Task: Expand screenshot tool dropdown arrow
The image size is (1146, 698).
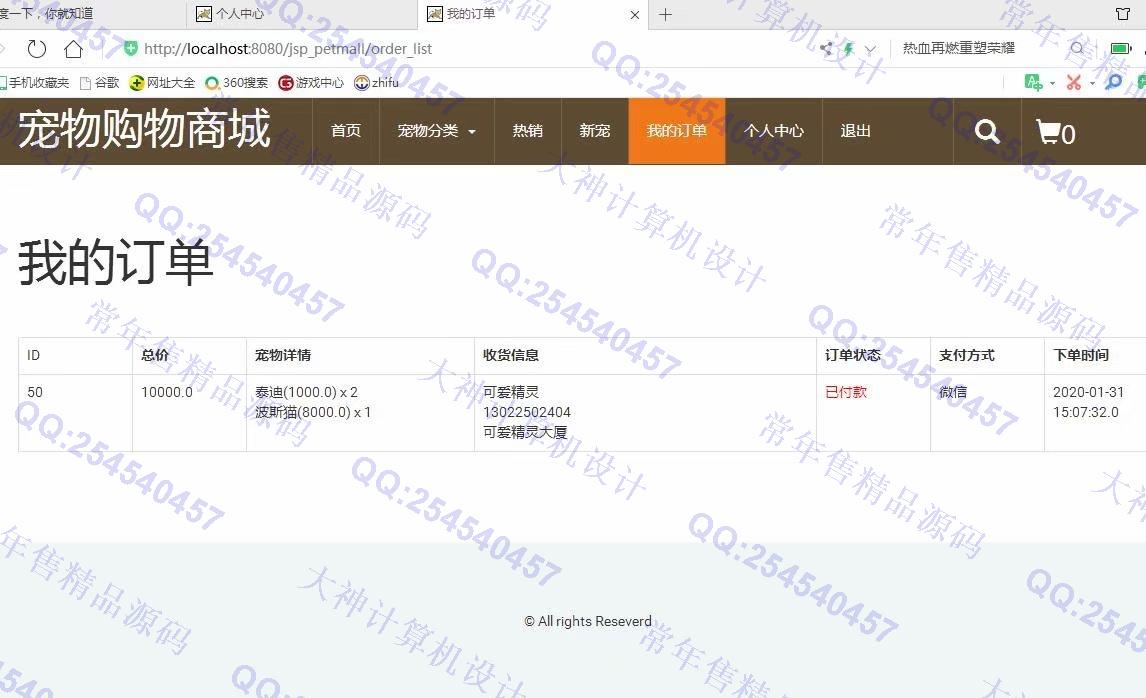Action: coord(1092,83)
